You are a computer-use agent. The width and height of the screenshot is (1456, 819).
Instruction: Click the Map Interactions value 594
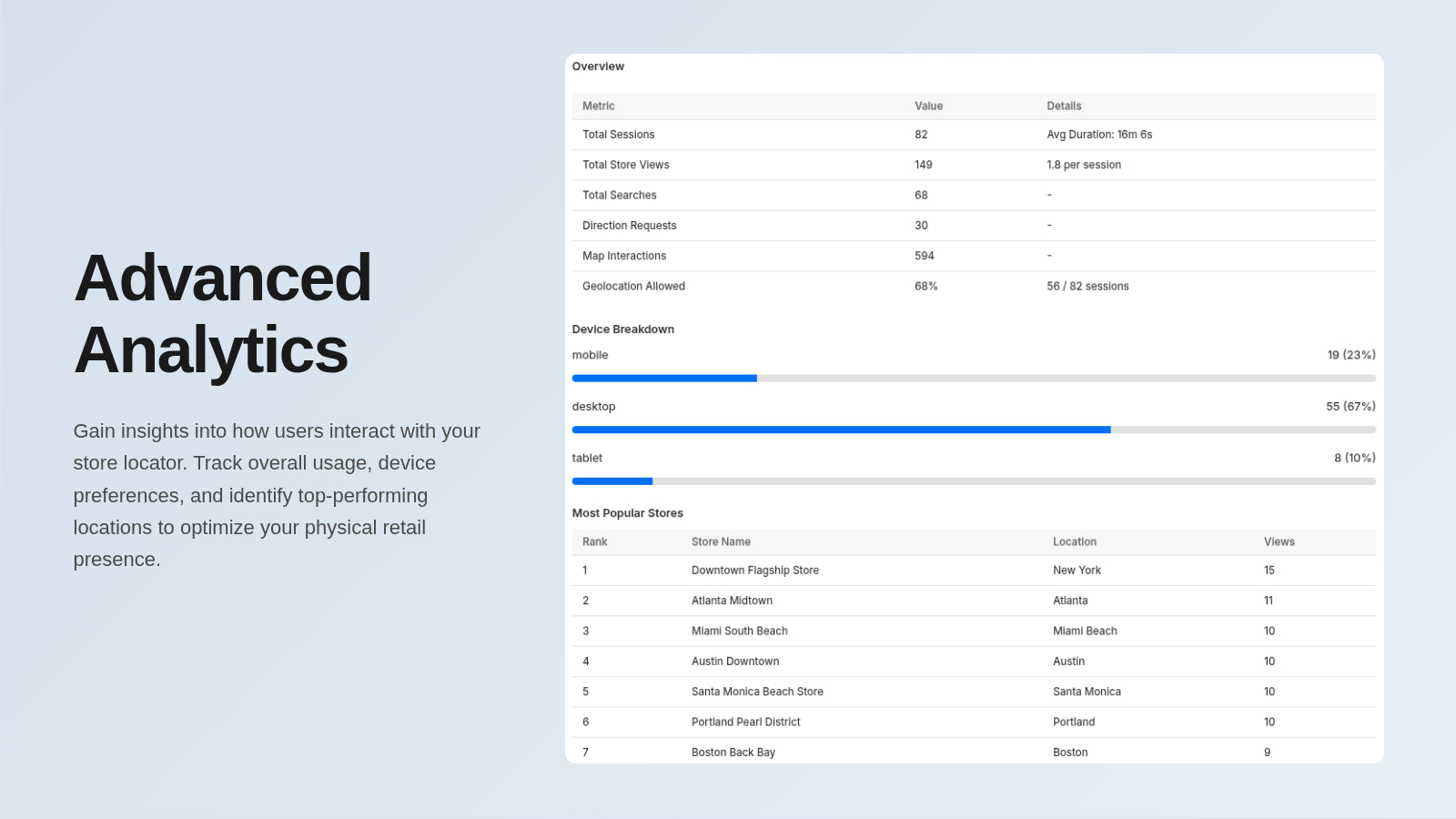(x=924, y=256)
